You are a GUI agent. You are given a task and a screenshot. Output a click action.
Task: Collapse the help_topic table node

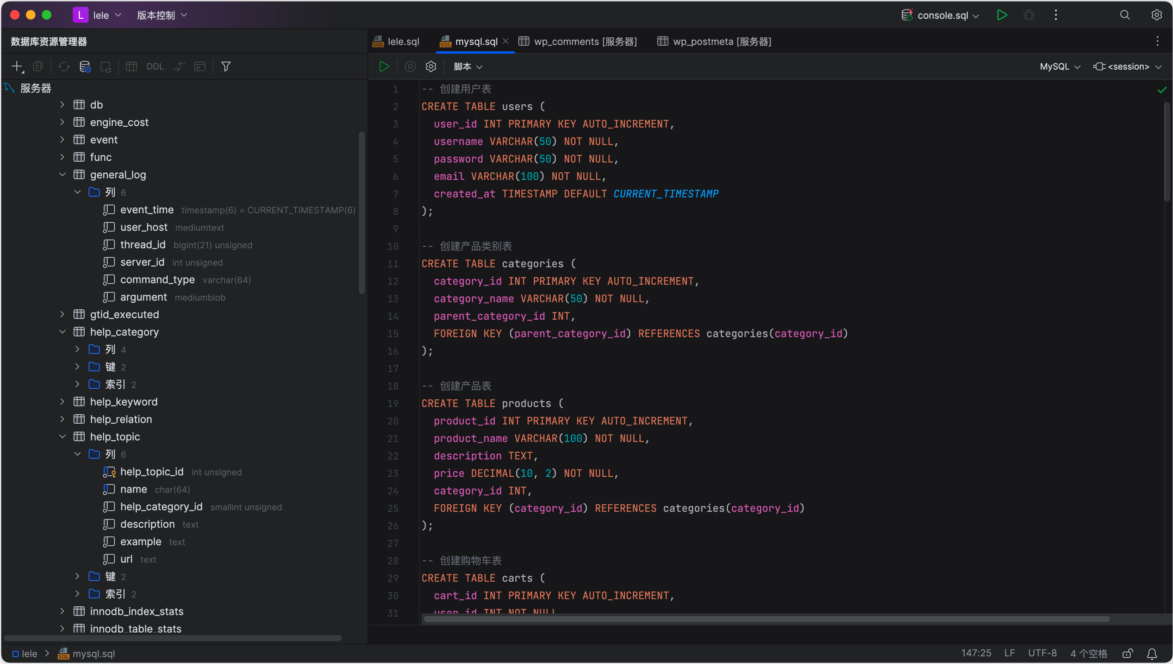tap(63, 437)
